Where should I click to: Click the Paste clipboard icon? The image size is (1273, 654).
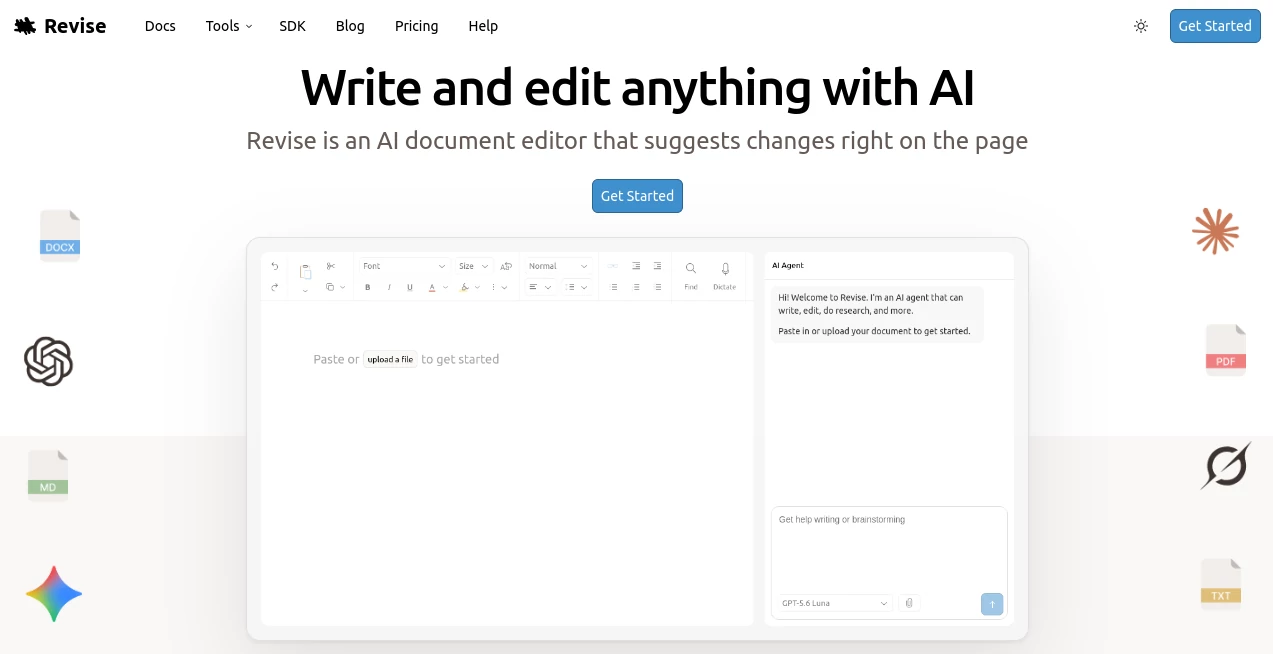coord(305,271)
